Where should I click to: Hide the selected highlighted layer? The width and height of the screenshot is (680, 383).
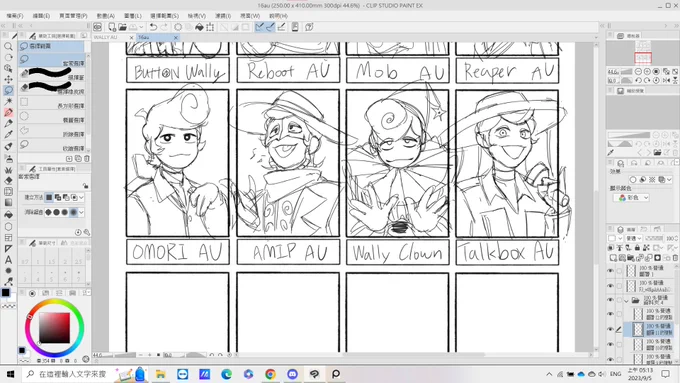(611, 329)
